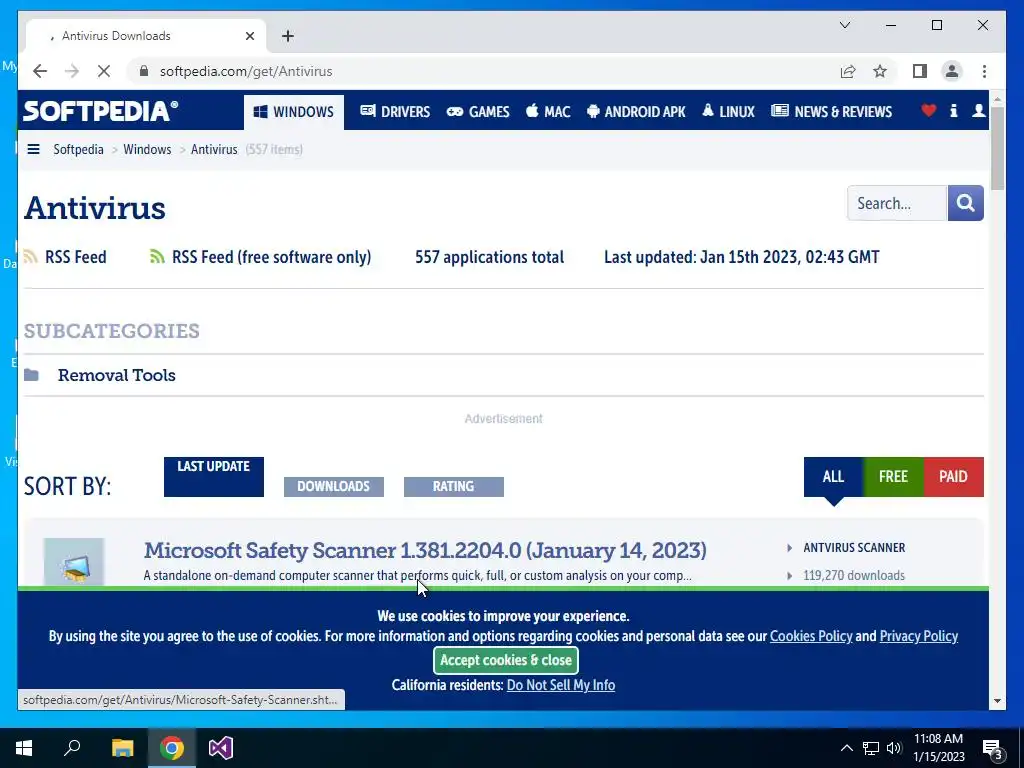
Task: Expand the tab search chevron in title bar
Action: (844, 25)
